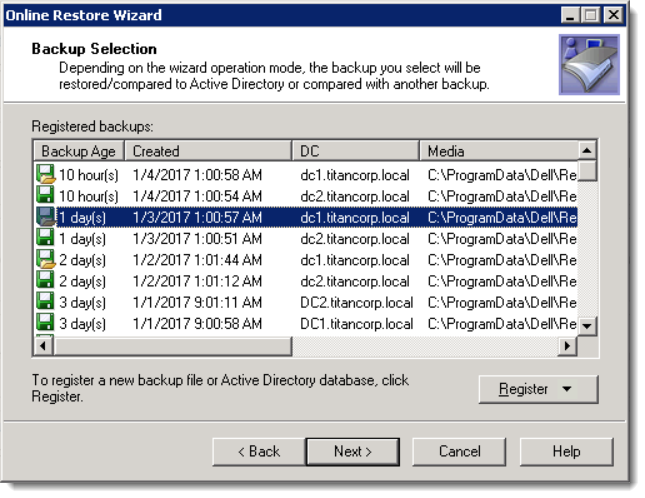
Task: Sort list by Backup Age column header
Action: point(79,151)
